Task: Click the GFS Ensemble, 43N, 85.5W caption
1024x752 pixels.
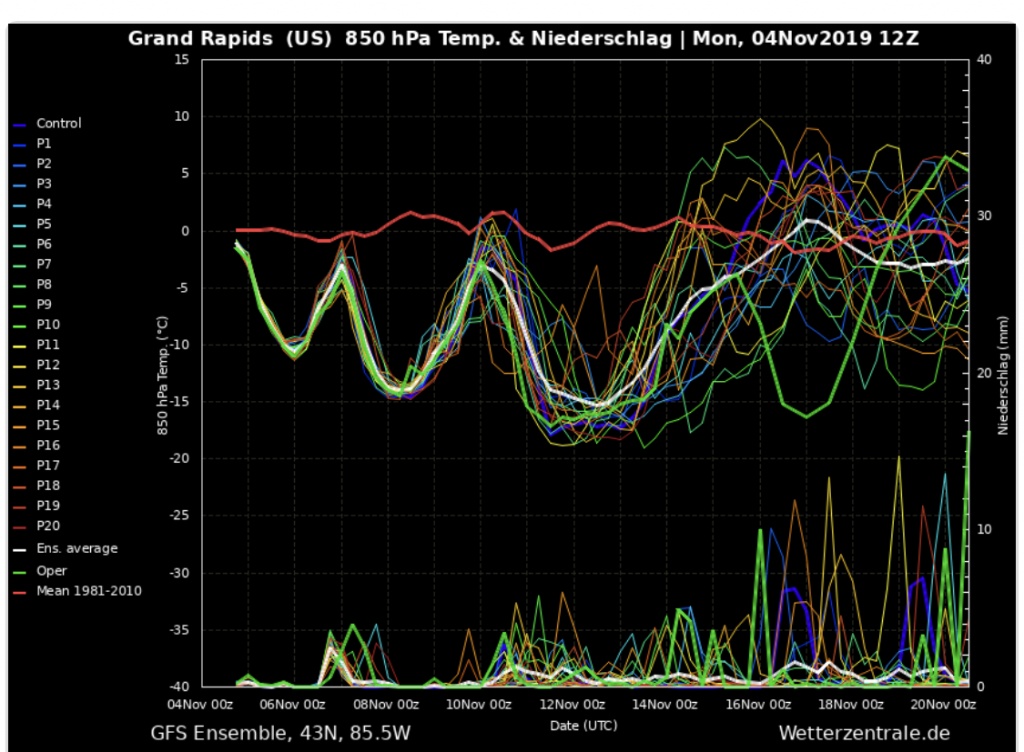Action: tap(280, 733)
